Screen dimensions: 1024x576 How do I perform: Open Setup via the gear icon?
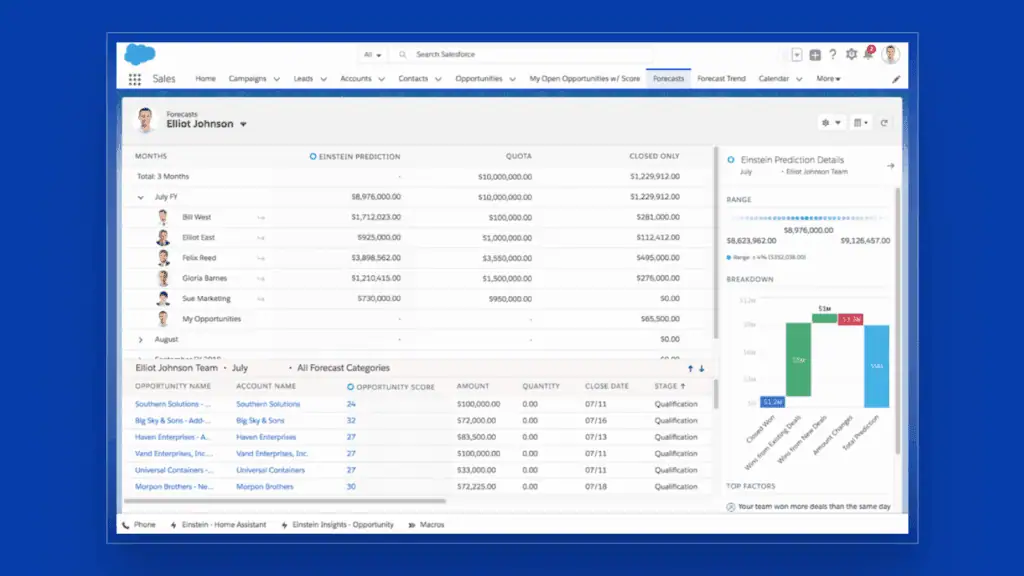pos(852,54)
